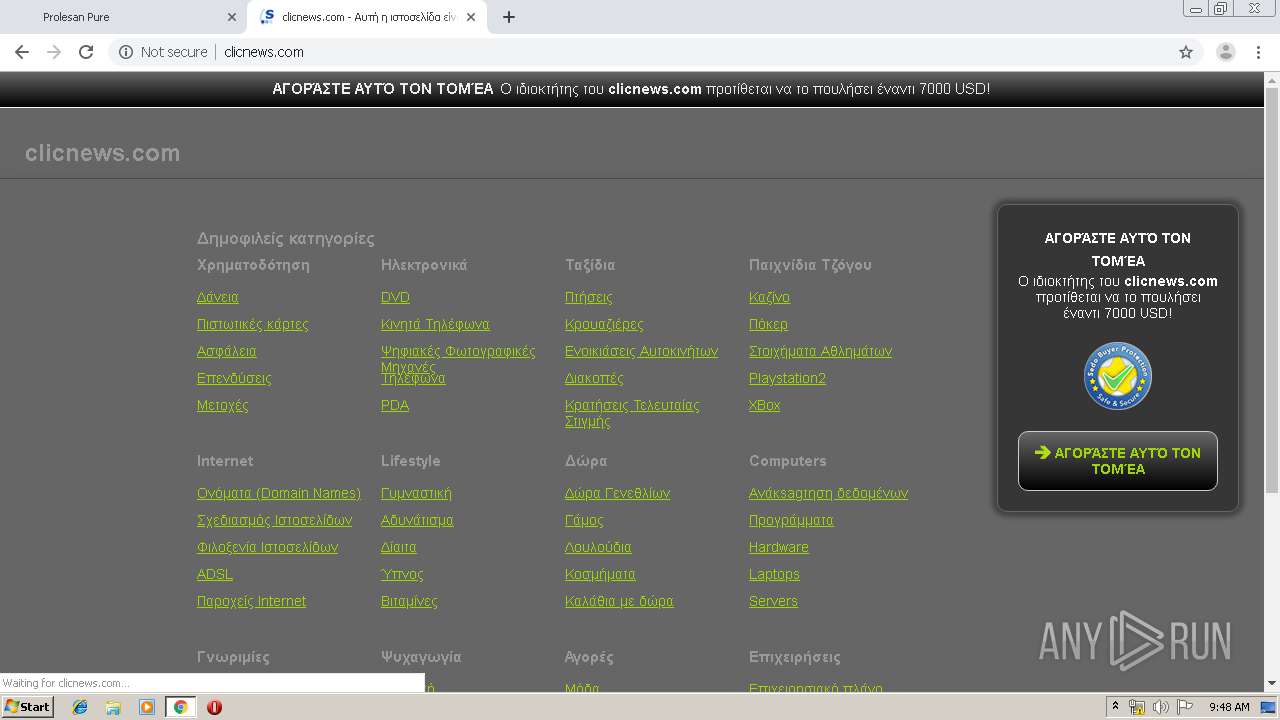Viewport: 1280px width, 720px height.
Task: Open the Φιλοξενία Ιστοσελίδων link
Action: click(x=267, y=547)
